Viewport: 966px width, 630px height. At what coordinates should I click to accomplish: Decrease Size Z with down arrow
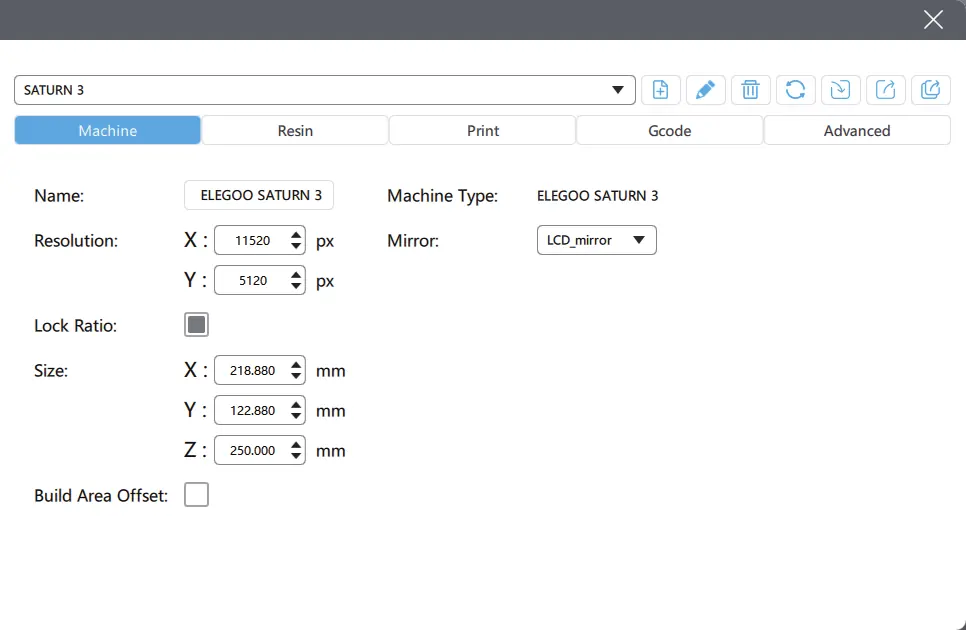click(296, 456)
